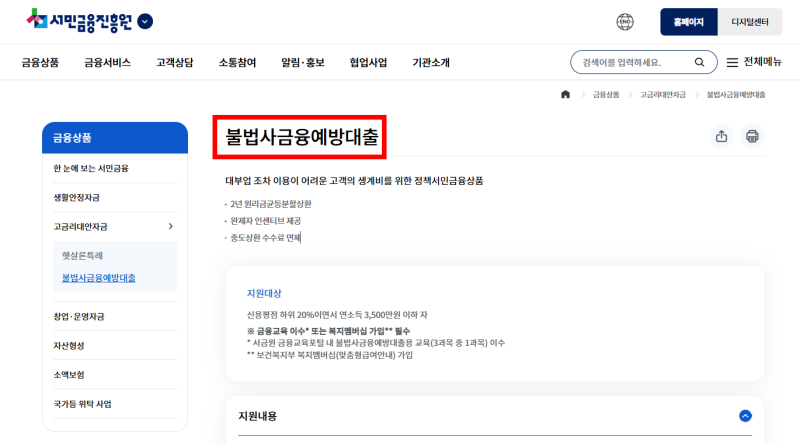
Task: Print the page with the printer icon
Action: tap(752, 136)
